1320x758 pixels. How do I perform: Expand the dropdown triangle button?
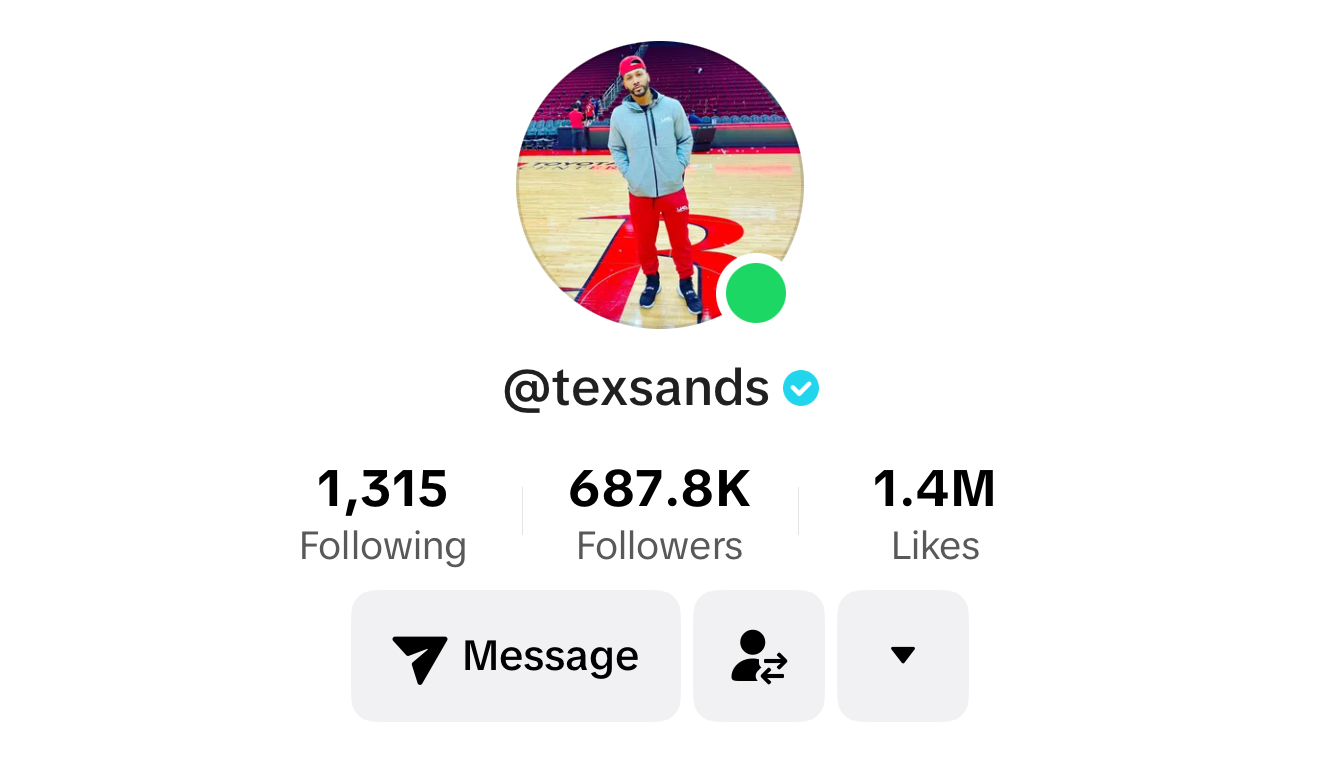click(x=903, y=656)
